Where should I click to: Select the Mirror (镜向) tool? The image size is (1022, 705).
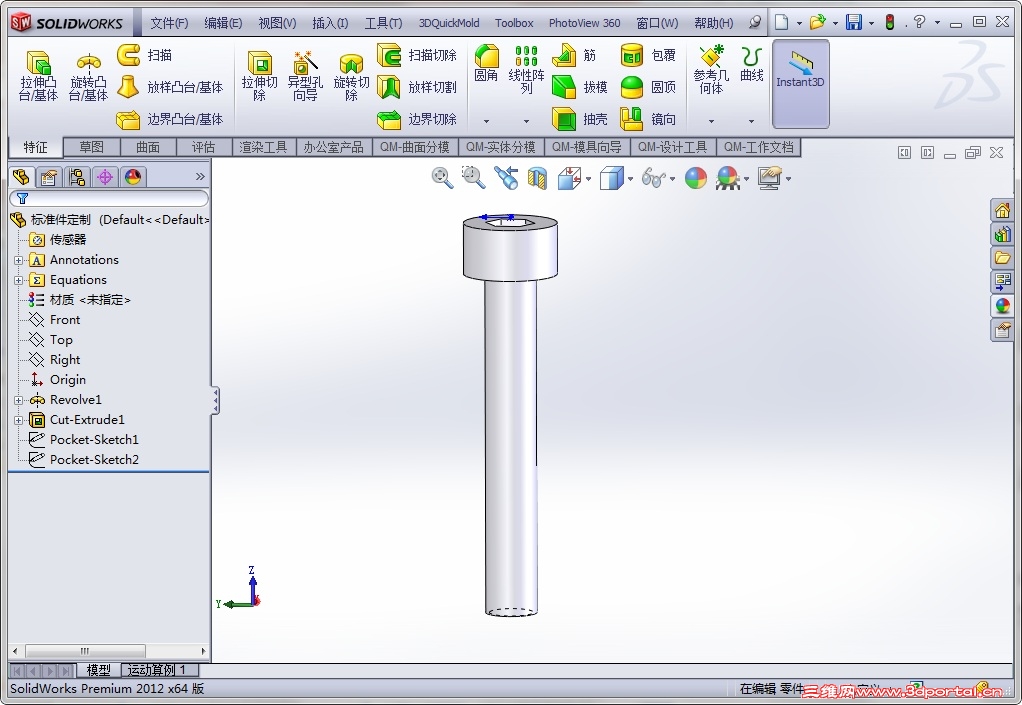click(648, 119)
